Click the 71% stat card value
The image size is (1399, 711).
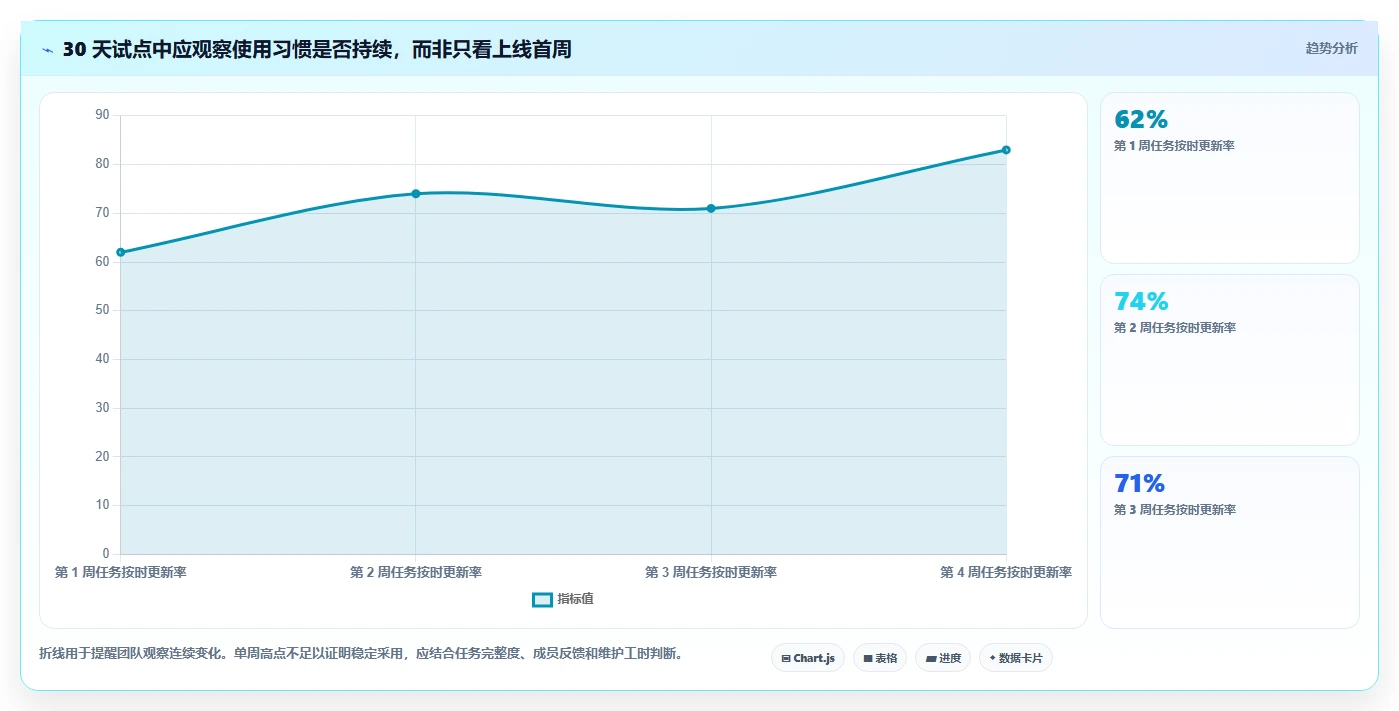pos(1140,483)
